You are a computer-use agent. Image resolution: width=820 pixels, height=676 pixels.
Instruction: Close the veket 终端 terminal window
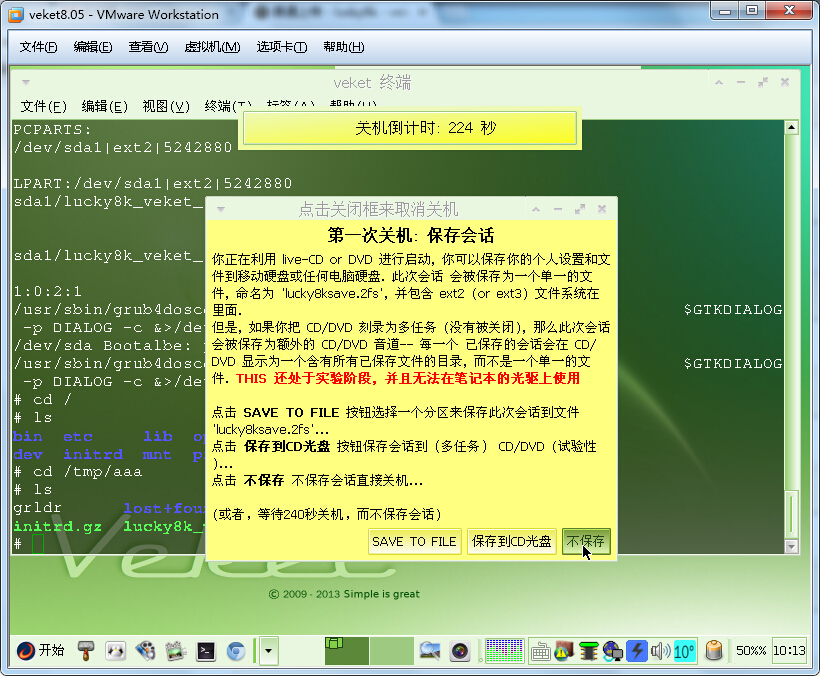tap(785, 82)
